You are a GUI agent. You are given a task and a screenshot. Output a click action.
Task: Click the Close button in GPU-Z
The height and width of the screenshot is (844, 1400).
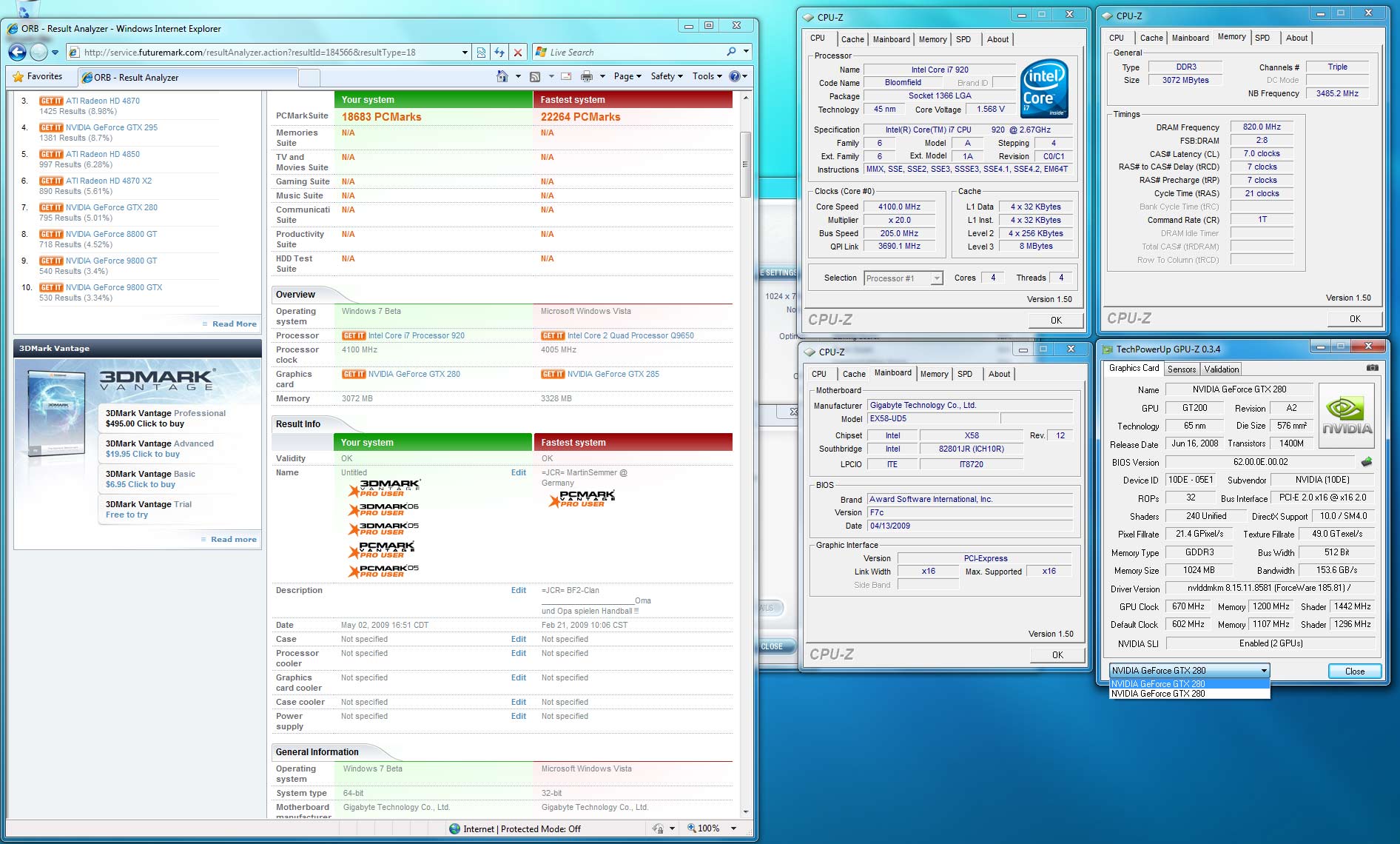tap(1354, 671)
